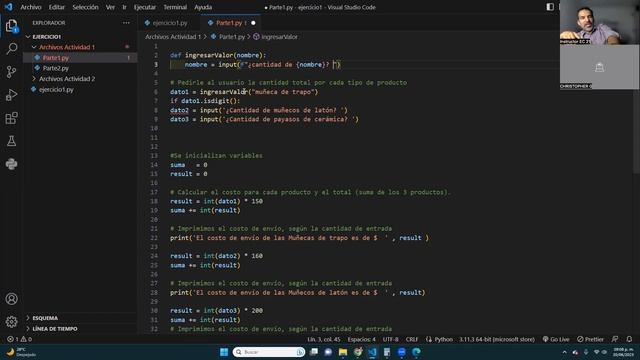
Task: Open File Explorer from taskbar
Action: (x=343, y=352)
